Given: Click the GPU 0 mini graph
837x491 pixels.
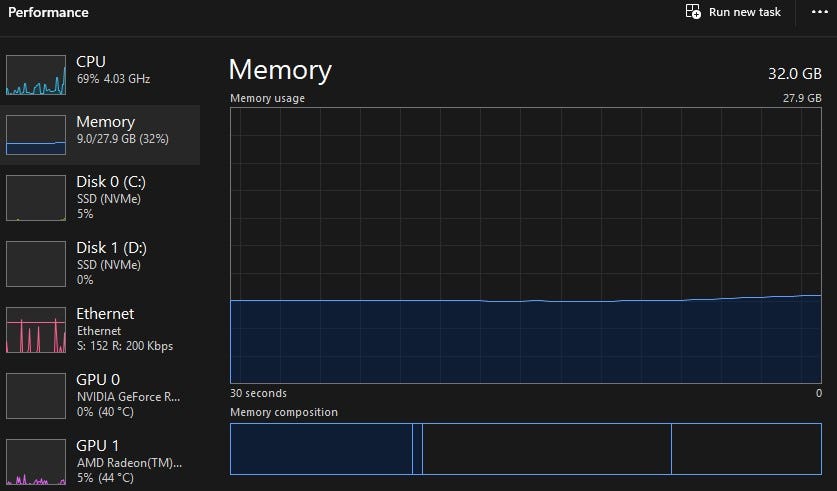Looking at the screenshot, I should (37, 396).
